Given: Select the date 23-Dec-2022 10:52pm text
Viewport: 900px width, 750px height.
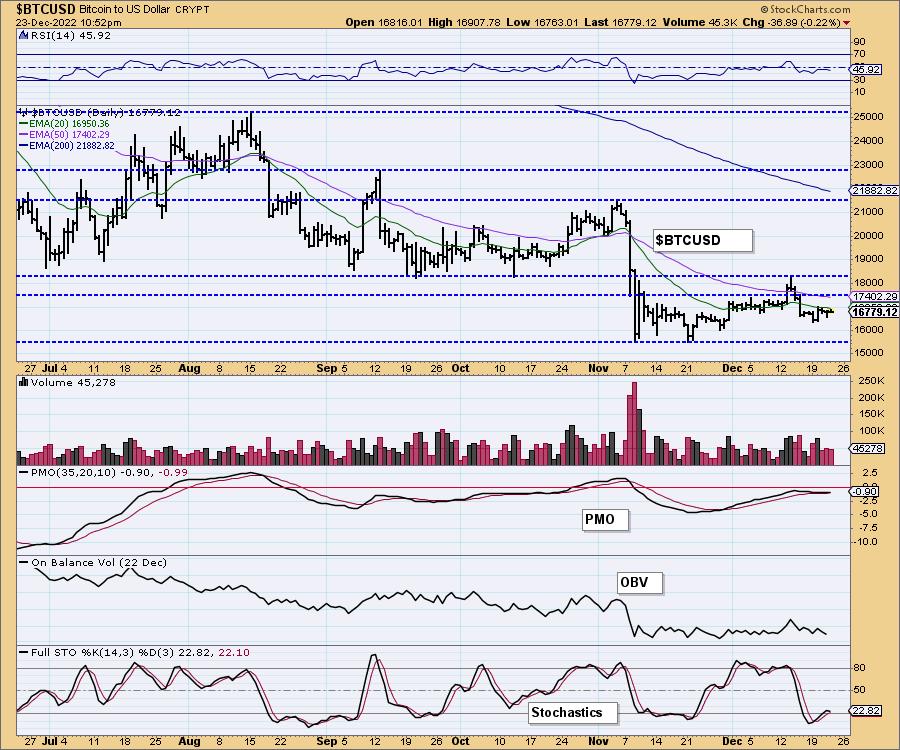Looking at the screenshot, I should click(68, 22).
